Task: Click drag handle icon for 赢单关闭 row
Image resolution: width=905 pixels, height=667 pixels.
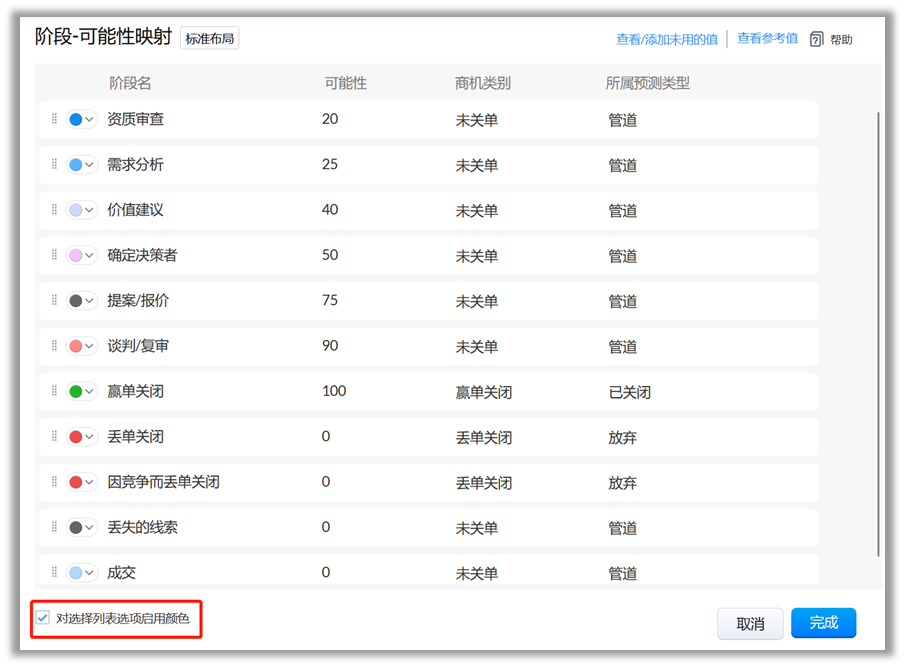Action: tap(54, 391)
